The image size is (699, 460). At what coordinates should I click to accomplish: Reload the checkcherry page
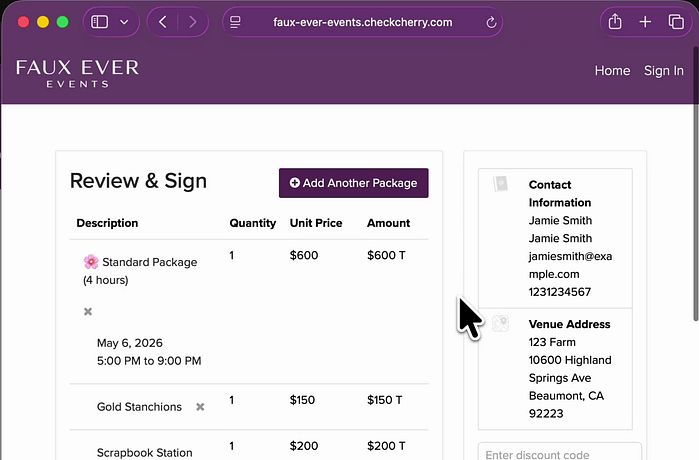point(492,22)
